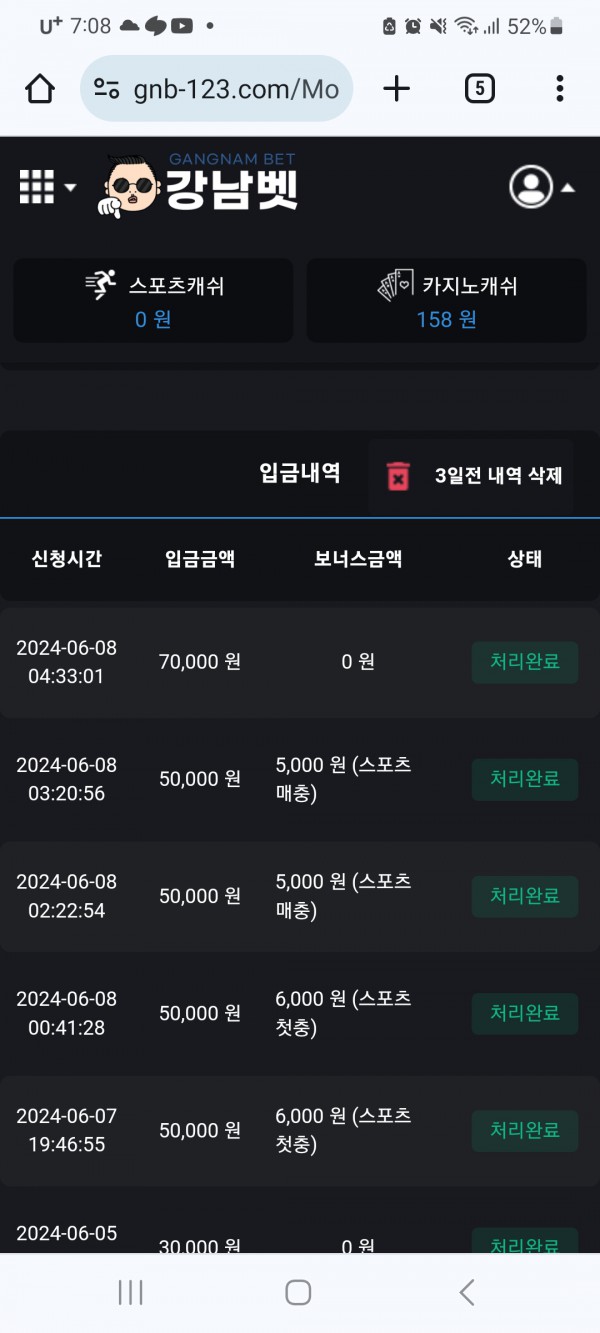Open the tab switcher showing 5 tabs
The width and height of the screenshot is (600, 1333).
point(480,89)
